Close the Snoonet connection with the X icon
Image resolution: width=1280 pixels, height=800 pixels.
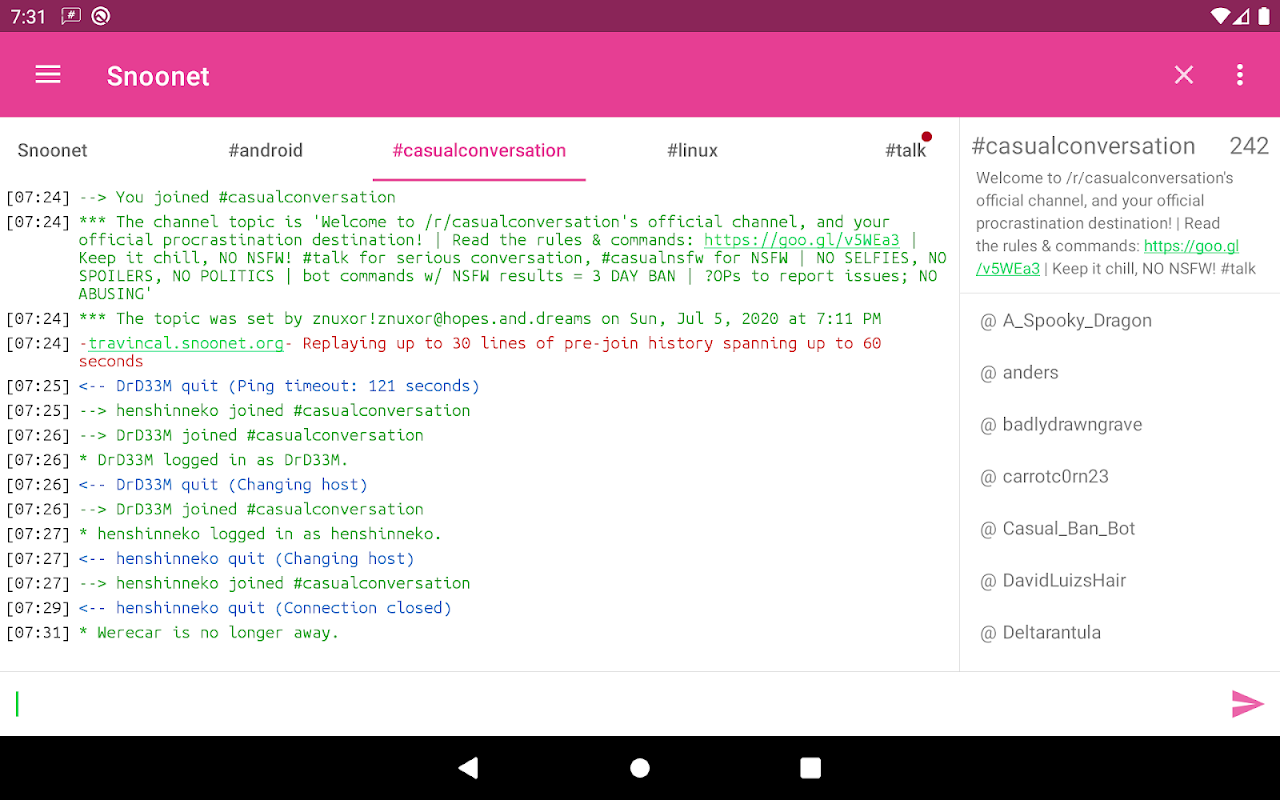tap(1184, 75)
